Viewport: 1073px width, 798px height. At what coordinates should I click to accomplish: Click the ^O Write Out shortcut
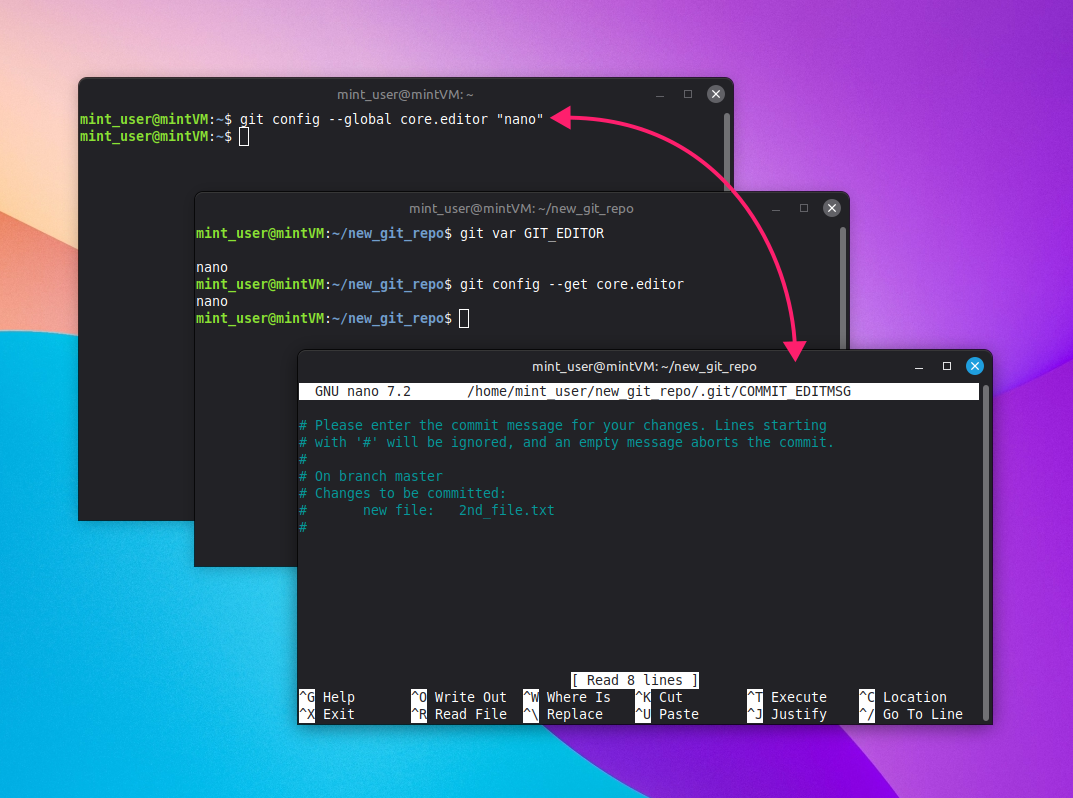coord(459,697)
